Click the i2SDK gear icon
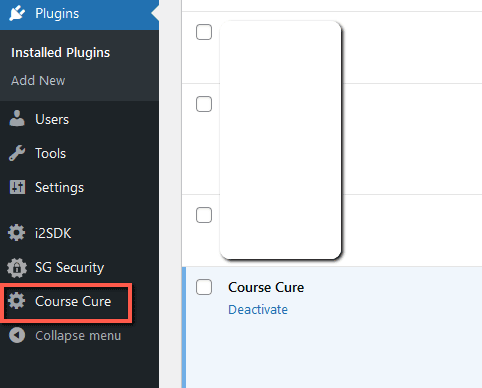Viewport: 482px width, 388px height. [x=16, y=233]
